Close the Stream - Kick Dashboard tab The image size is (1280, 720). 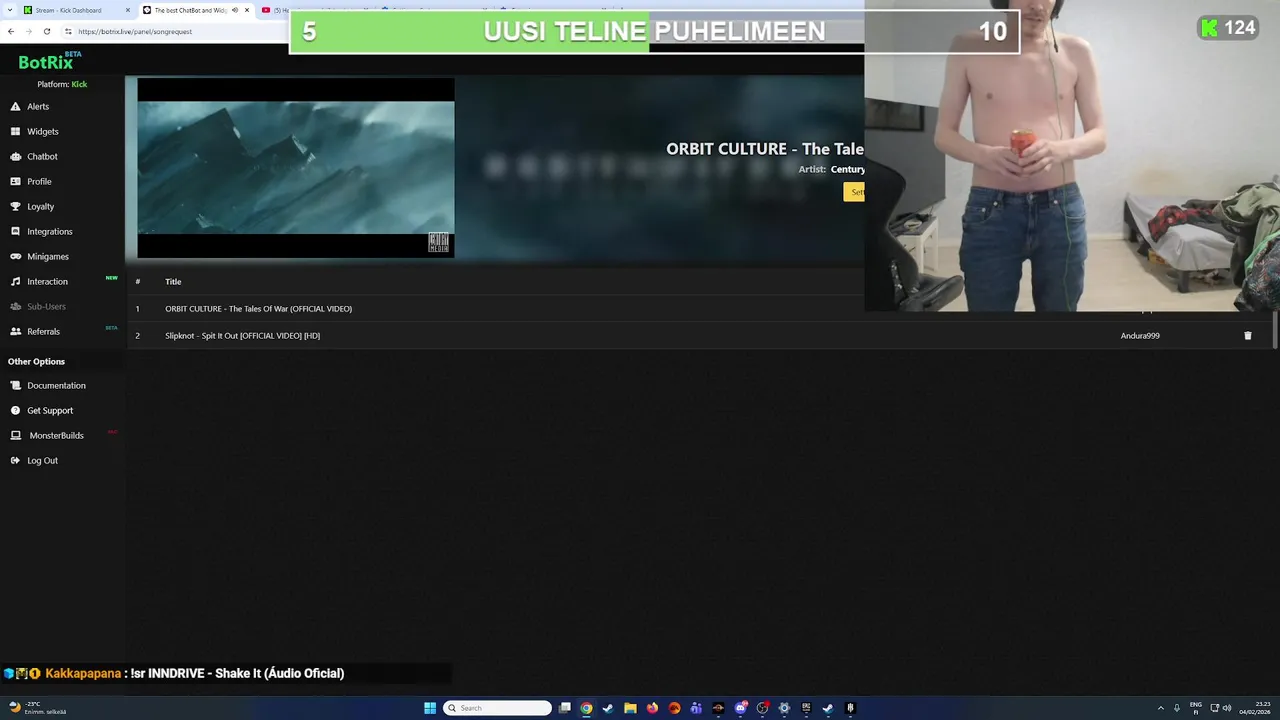(128, 10)
